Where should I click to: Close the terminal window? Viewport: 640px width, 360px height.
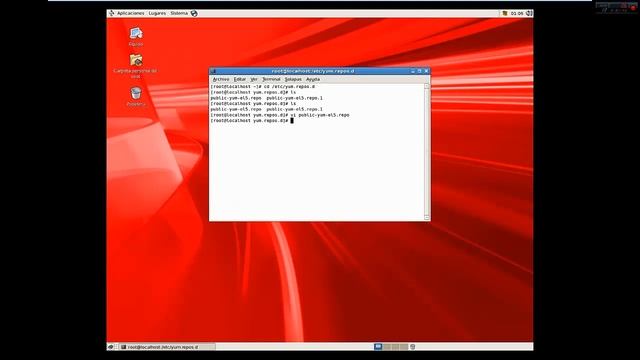426,71
